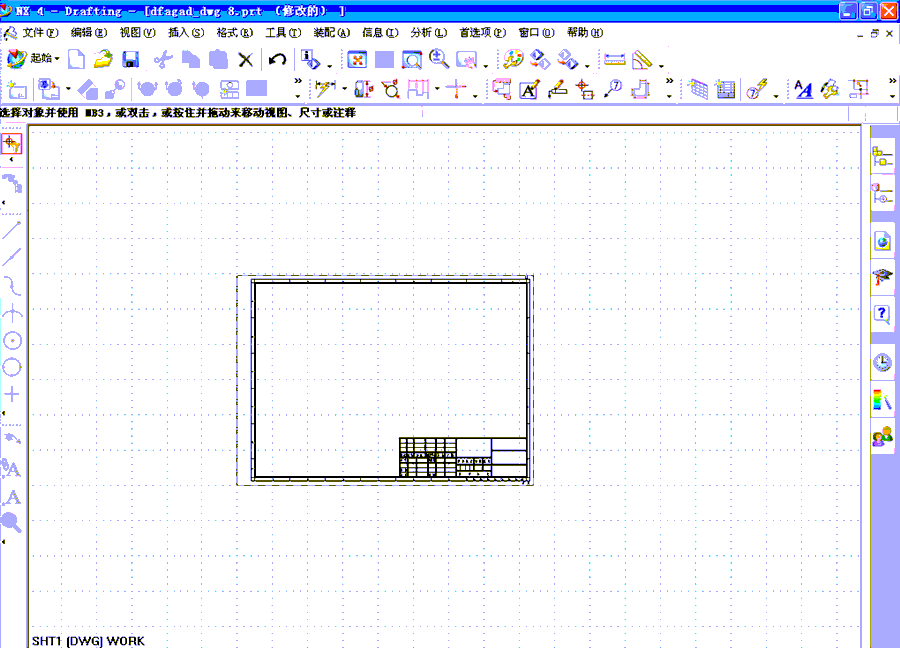Select the Zoom window magnifier icon
Screen dimensions: 900x648
point(412,59)
